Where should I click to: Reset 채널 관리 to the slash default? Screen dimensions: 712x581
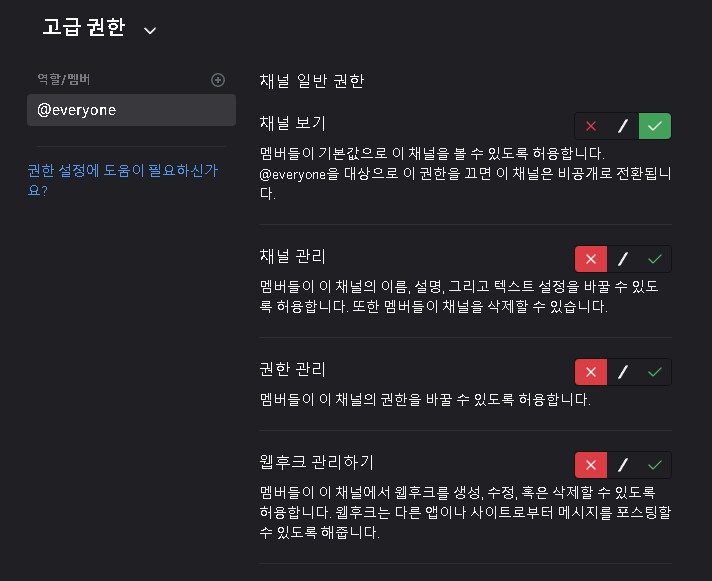(x=623, y=259)
